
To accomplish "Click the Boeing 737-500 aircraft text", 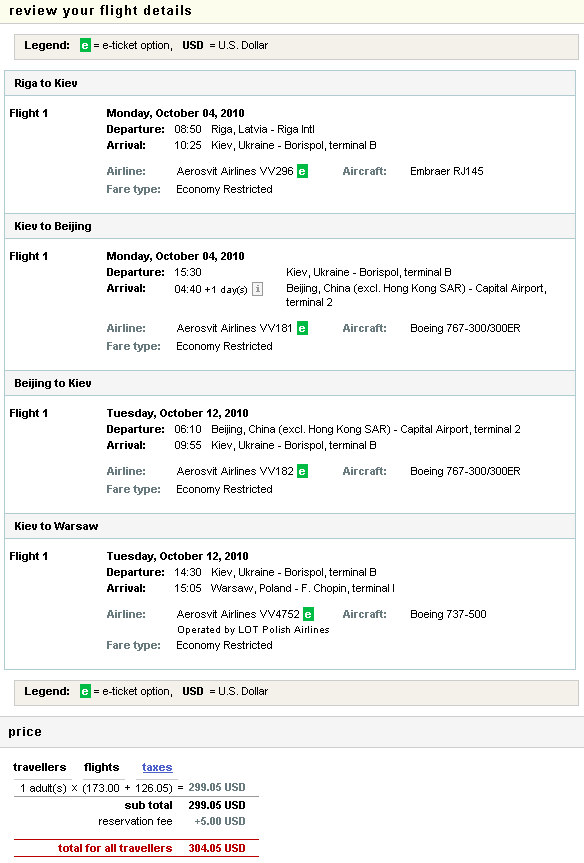I will click(x=448, y=614).
